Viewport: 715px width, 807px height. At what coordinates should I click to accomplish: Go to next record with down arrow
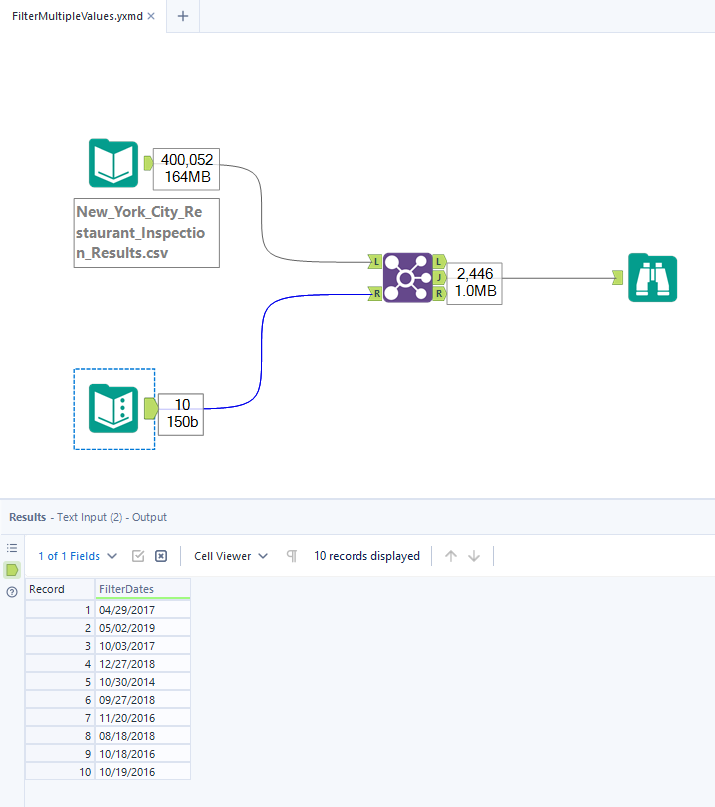(x=474, y=556)
